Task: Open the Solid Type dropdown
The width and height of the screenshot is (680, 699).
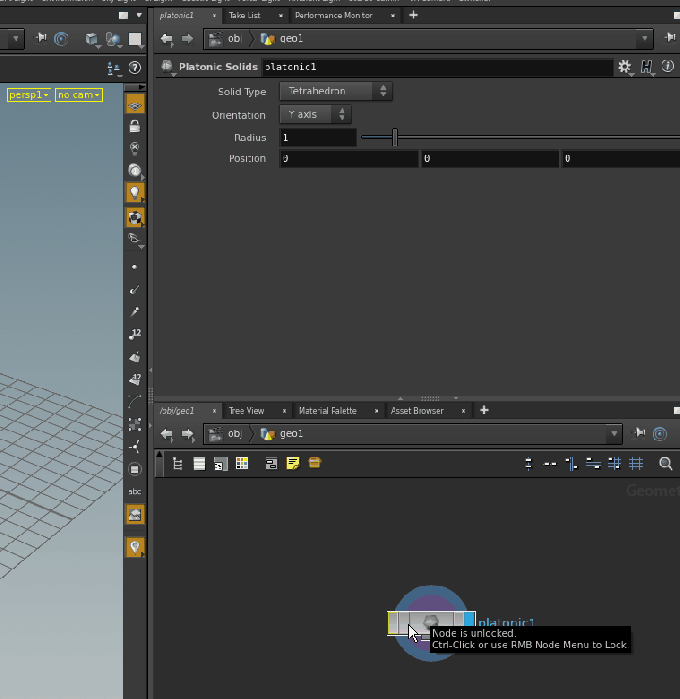Action: pyautogui.click(x=335, y=91)
